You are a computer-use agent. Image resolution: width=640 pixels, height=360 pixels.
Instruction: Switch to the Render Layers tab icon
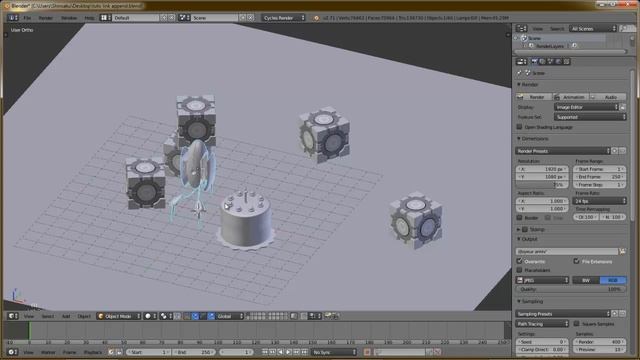pyautogui.click(x=542, y=62)
